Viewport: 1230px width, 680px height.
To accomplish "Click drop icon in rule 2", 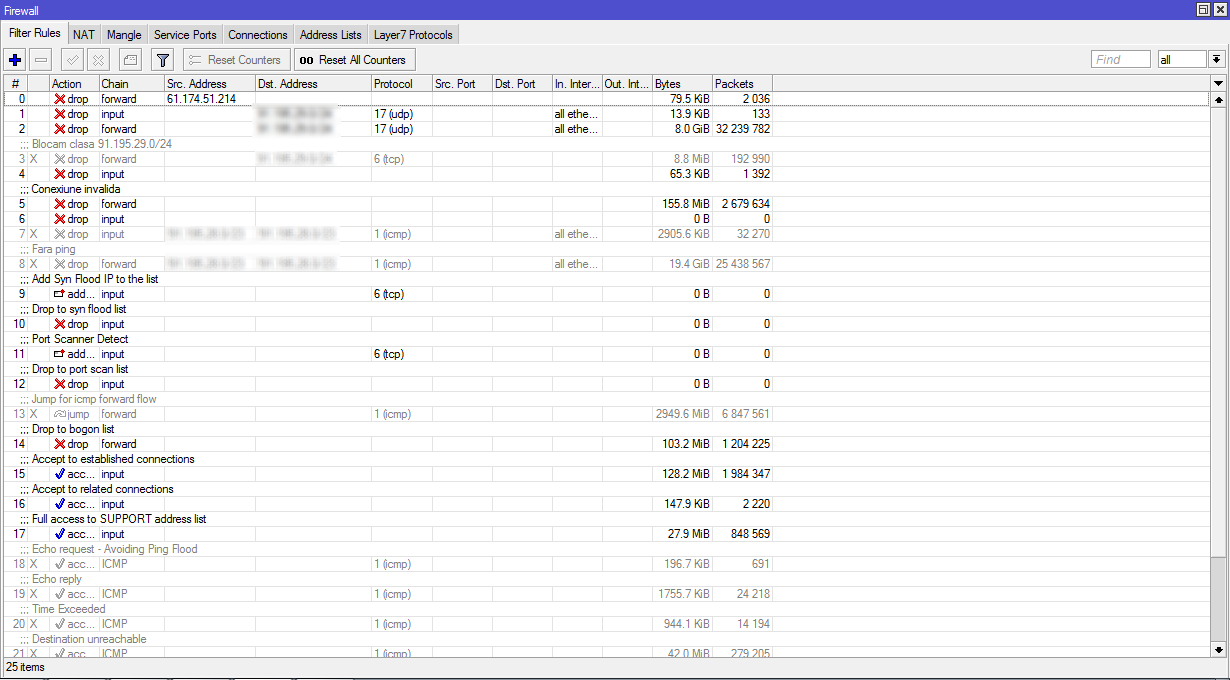I will point(59,129).
